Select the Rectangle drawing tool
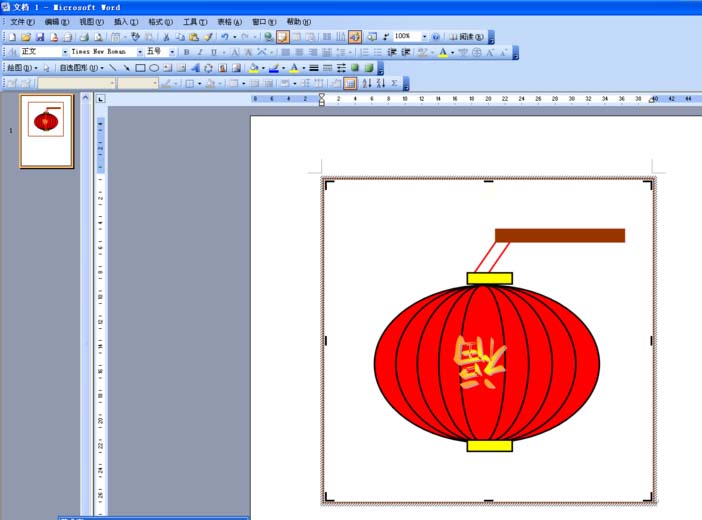The image size is (702, 520). click(140, 68)
